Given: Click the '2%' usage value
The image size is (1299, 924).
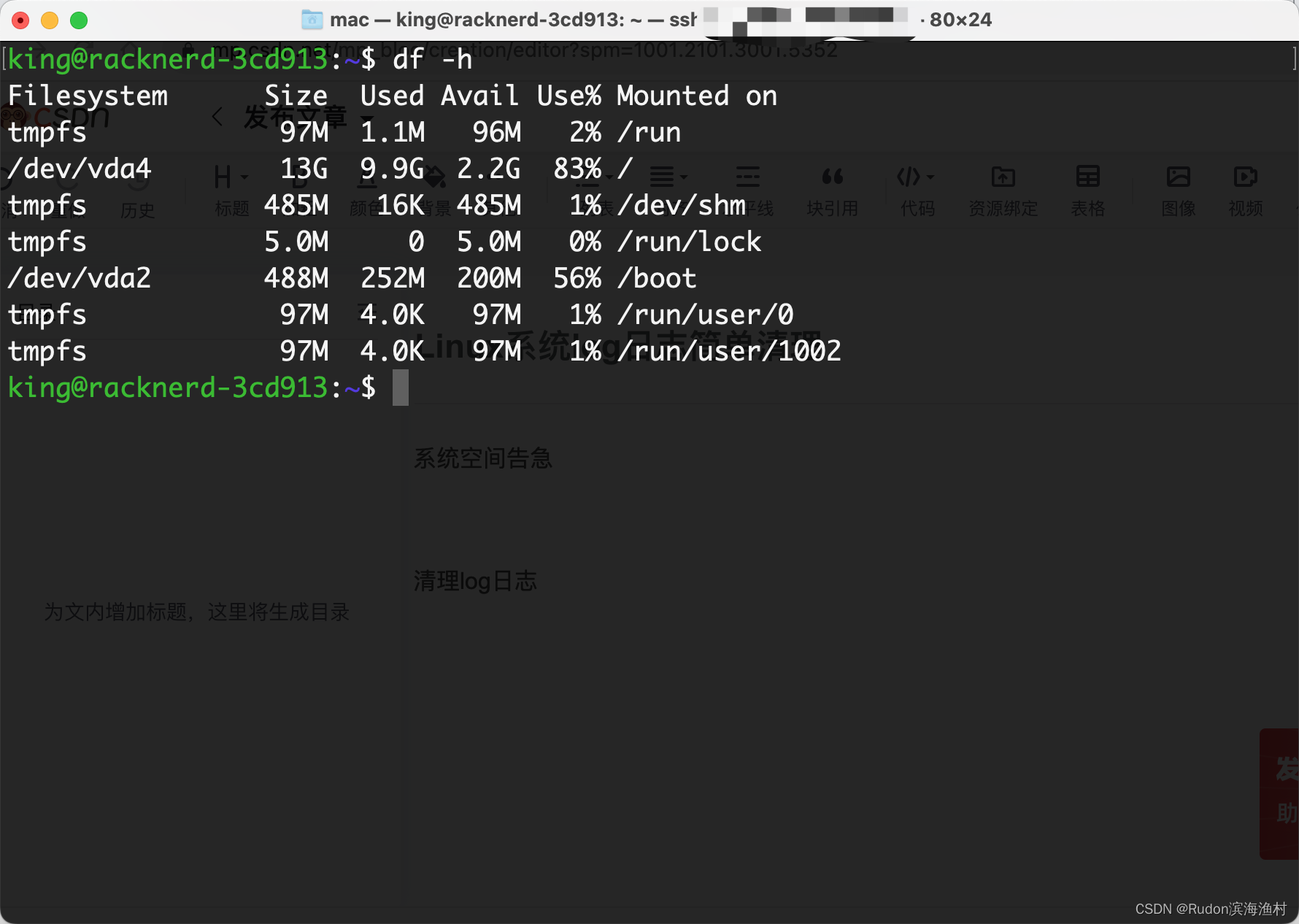Looking at the screenshot, I should (x=585, y=132).
